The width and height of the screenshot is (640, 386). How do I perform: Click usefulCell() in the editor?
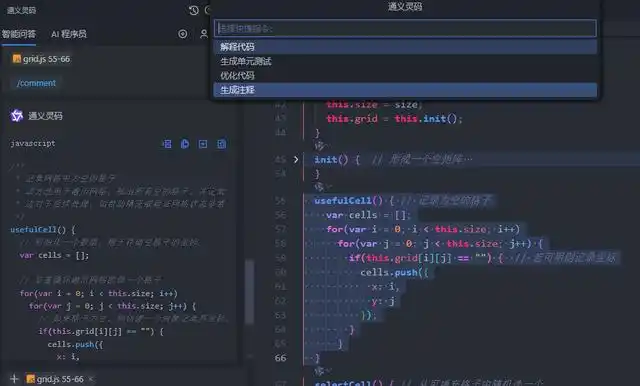(349, 200)
